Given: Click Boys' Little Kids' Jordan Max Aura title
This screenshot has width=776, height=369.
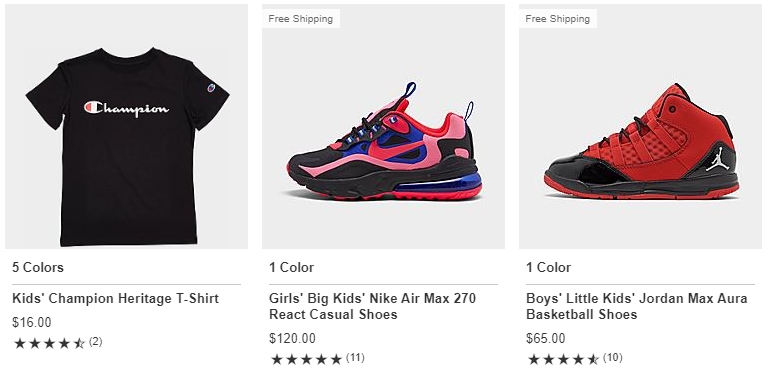Looking at the screenshot, I should pos(637,306).
